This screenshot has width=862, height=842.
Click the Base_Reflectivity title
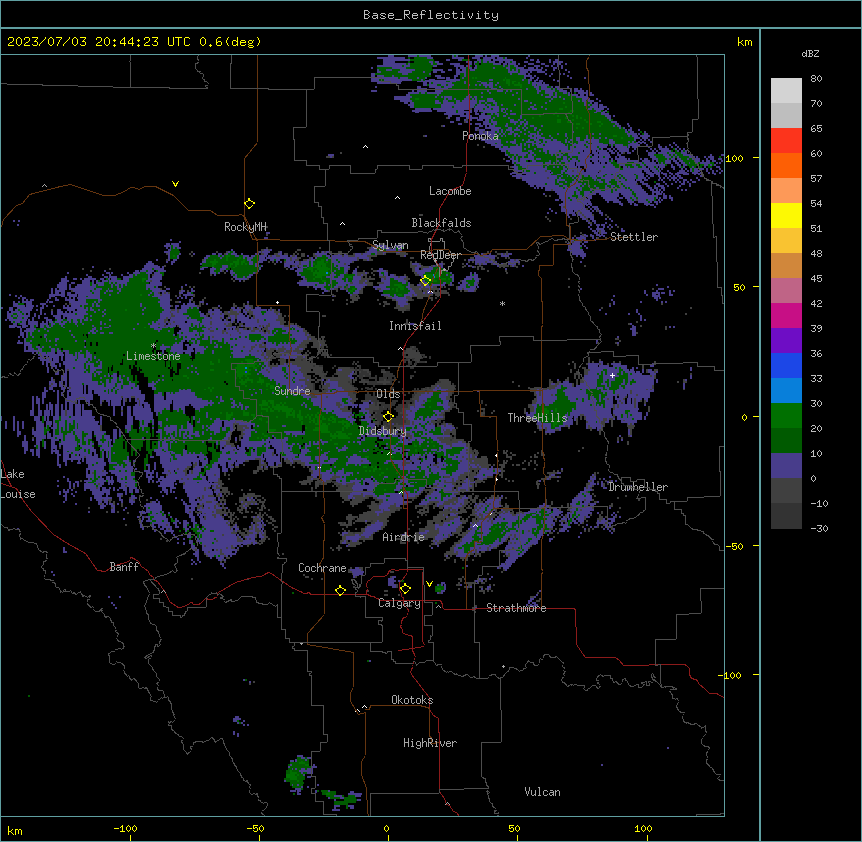click(x=431, y=15)
